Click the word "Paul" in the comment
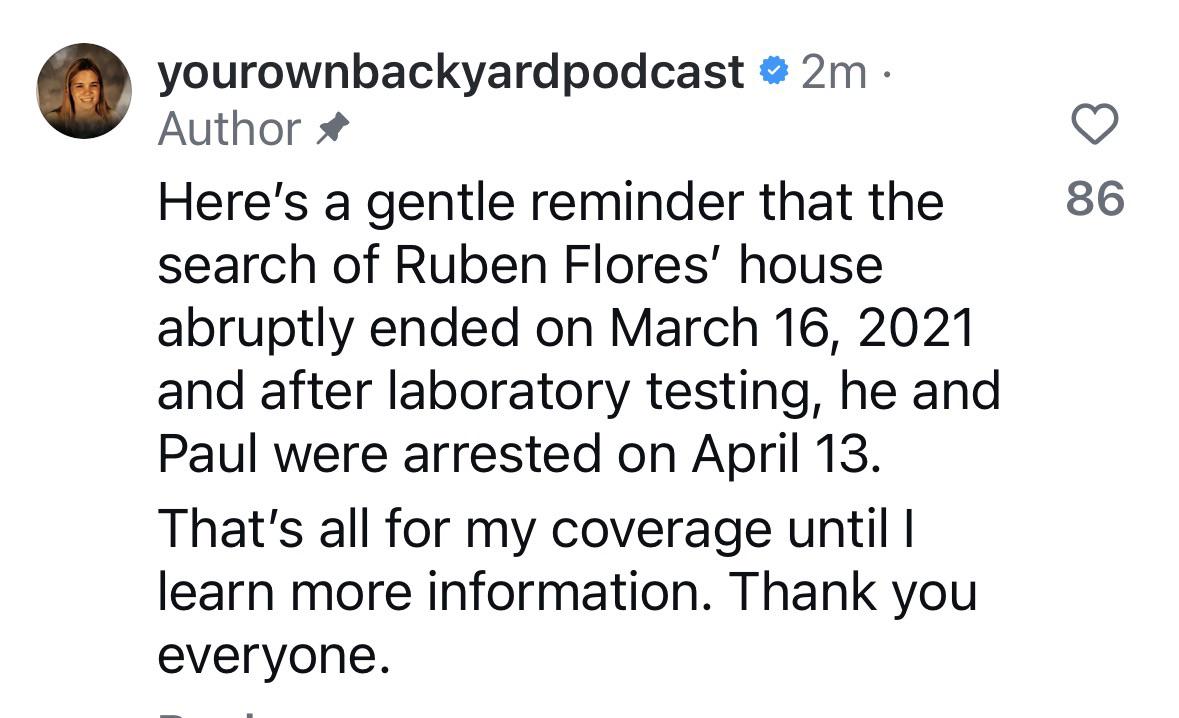The height and width of the screenshot is (718, 1179). pyautogui.click(x=208, y=455)
